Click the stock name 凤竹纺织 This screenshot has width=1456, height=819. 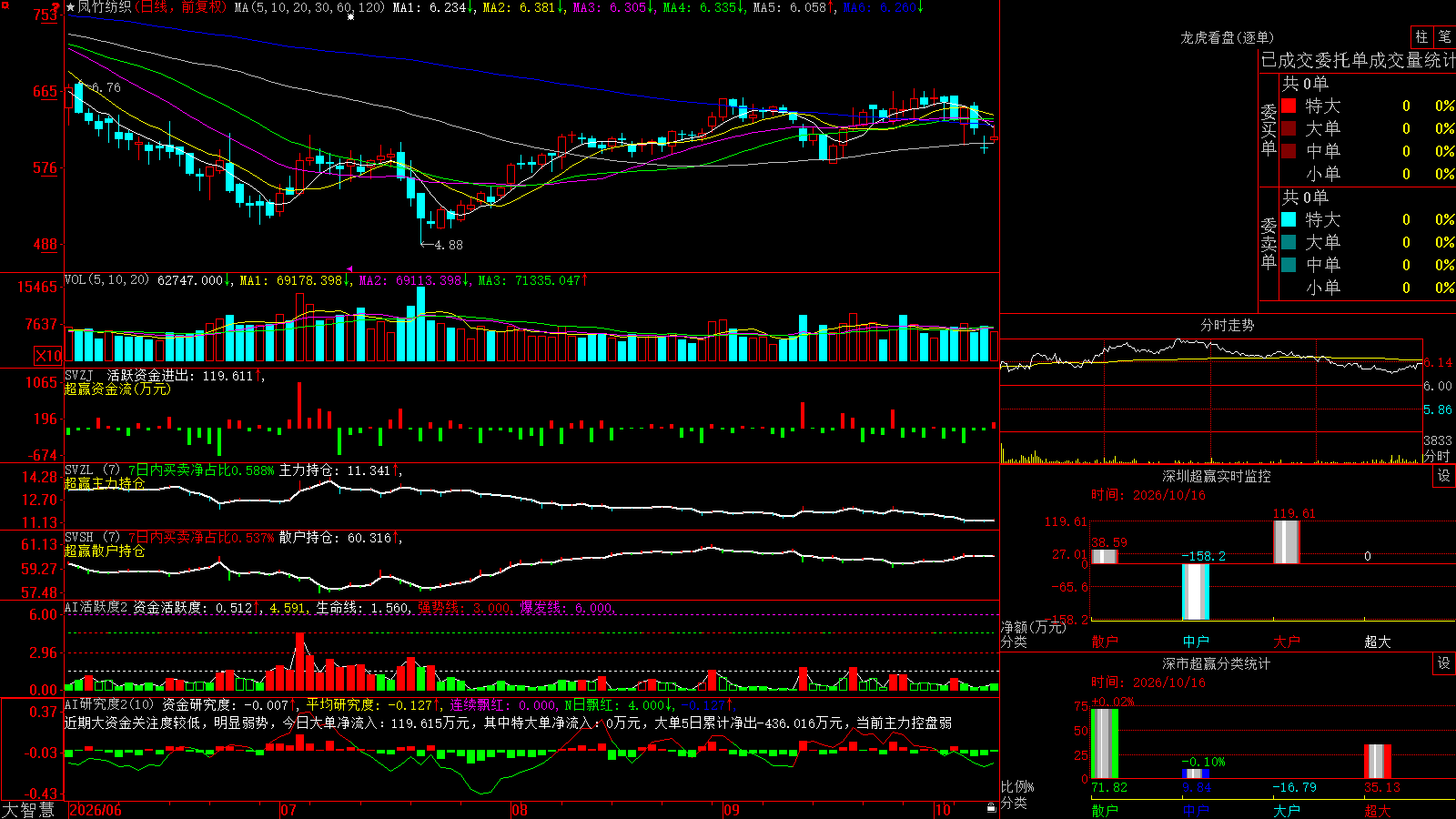click(x=105, y=7)
